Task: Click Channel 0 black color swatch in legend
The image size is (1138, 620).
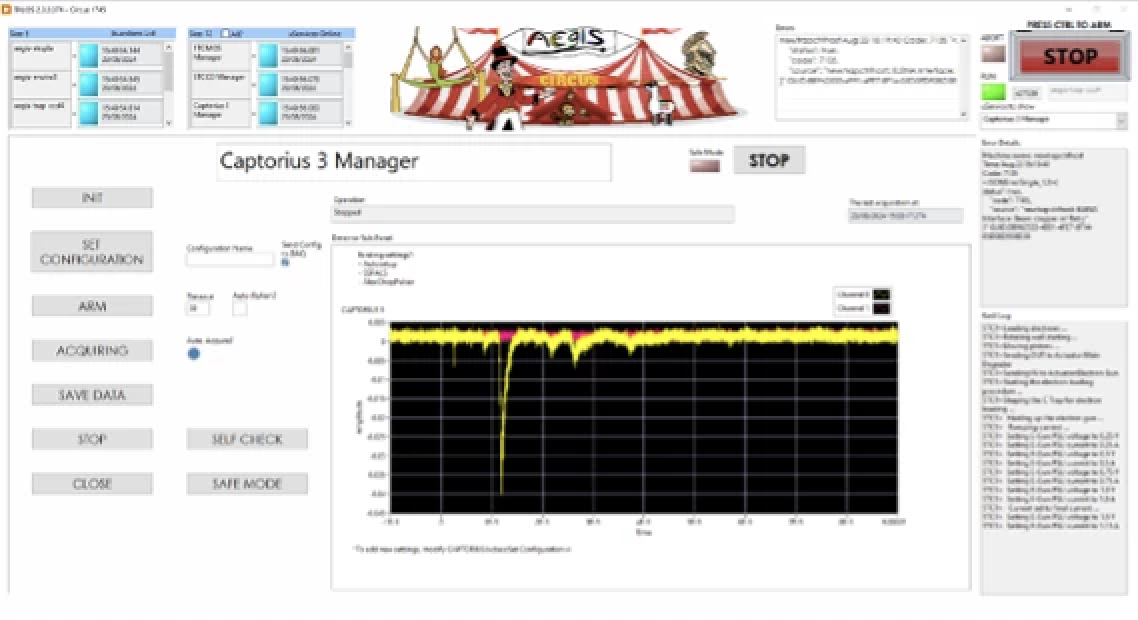Action: 881,294
